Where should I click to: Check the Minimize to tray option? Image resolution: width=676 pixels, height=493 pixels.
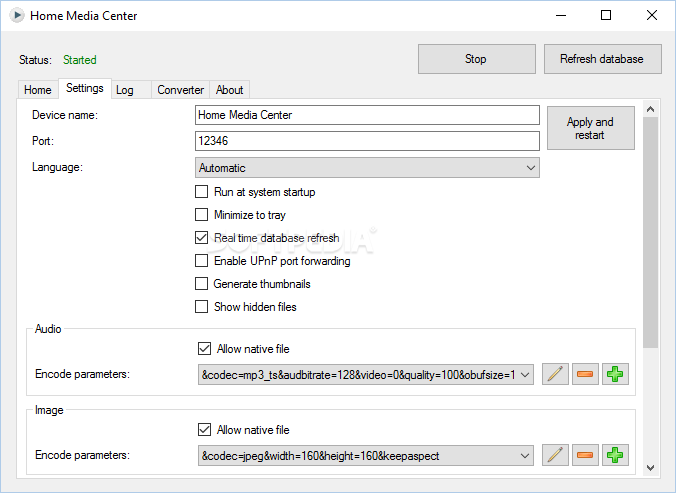coord(202,215)
